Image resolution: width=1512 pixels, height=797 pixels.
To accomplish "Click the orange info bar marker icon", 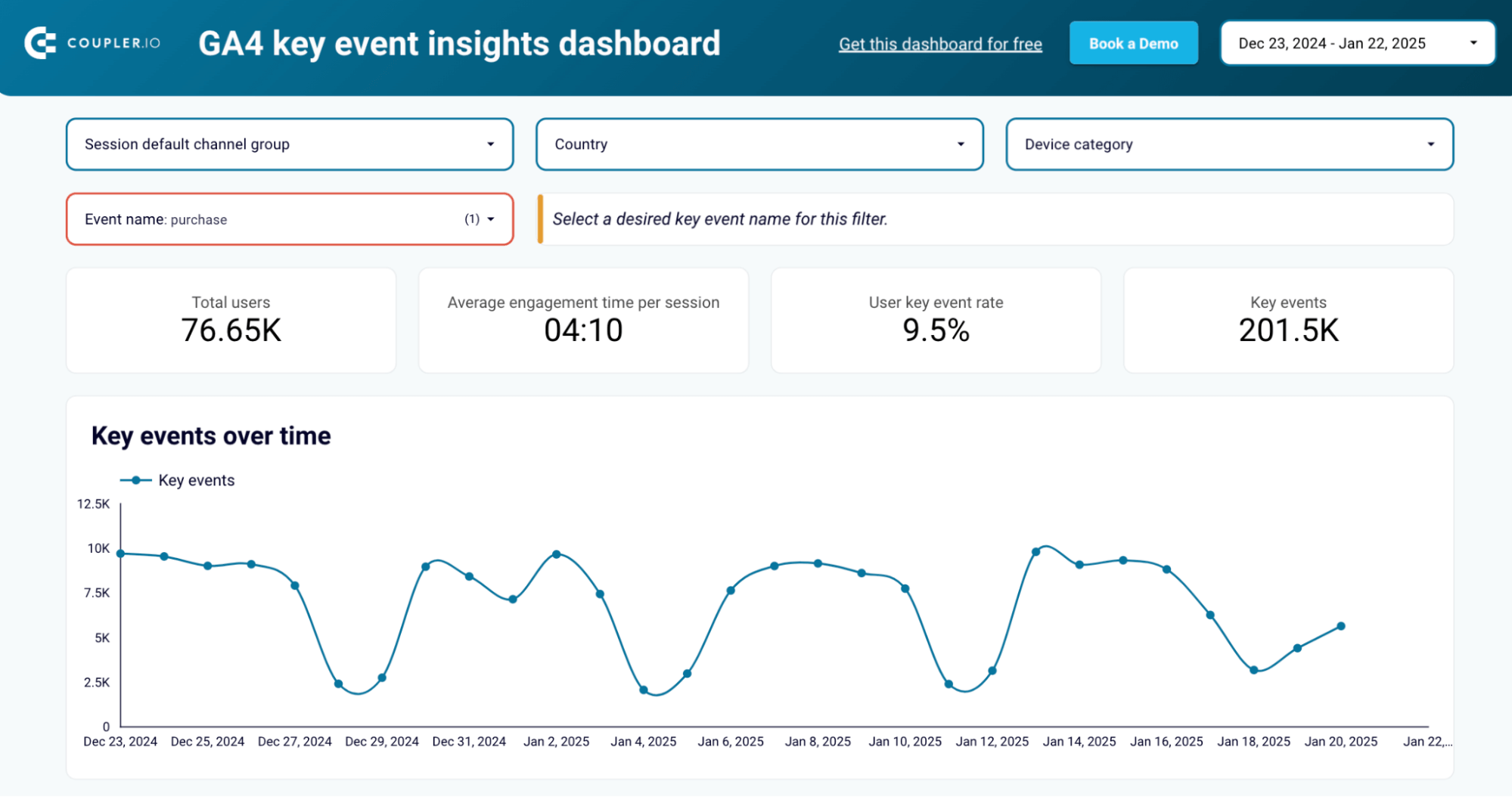I will pyautogui.click(x=541, y=219).
